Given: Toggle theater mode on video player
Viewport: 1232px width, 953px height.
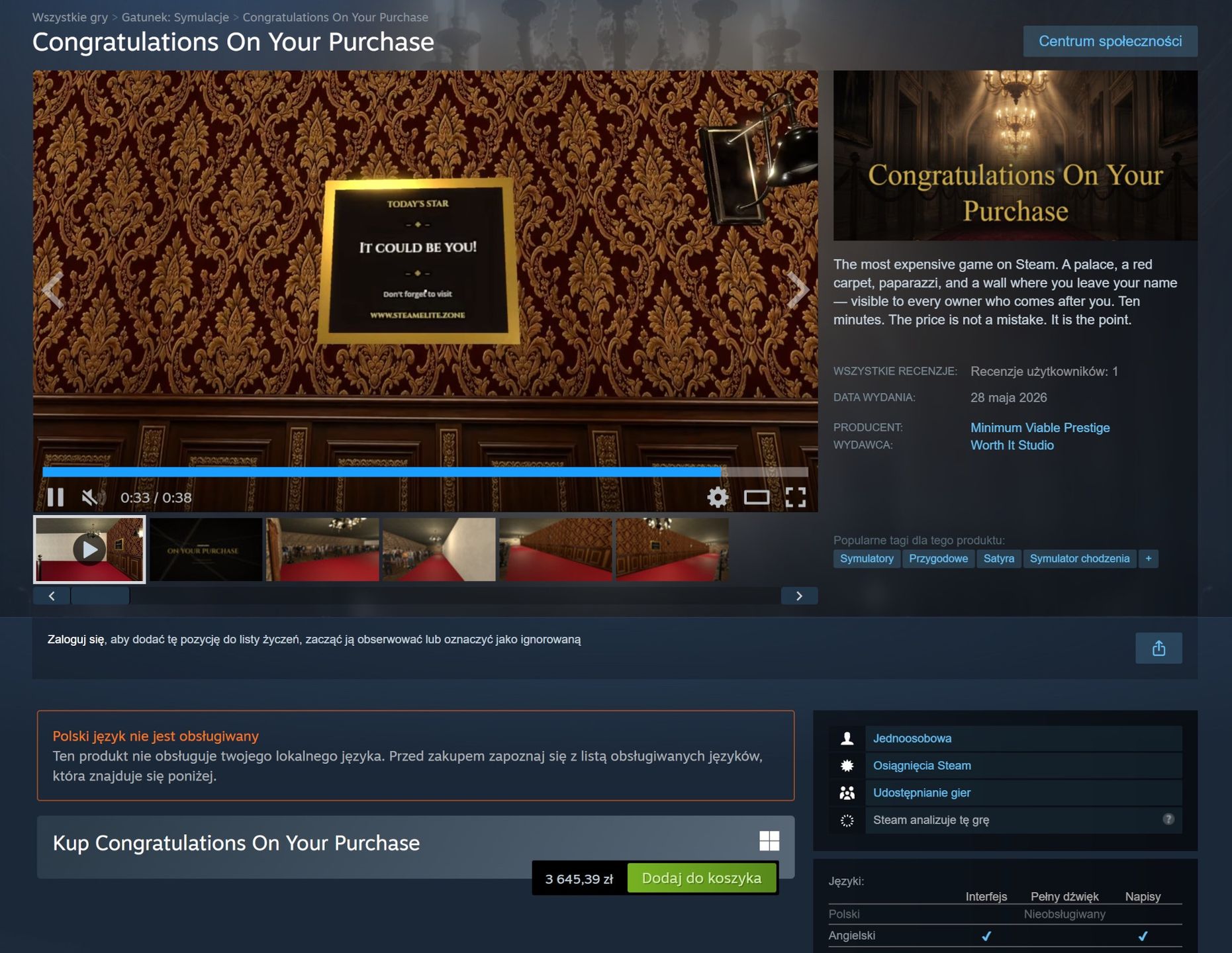Looking at the screenshot, I should (757, 497).
